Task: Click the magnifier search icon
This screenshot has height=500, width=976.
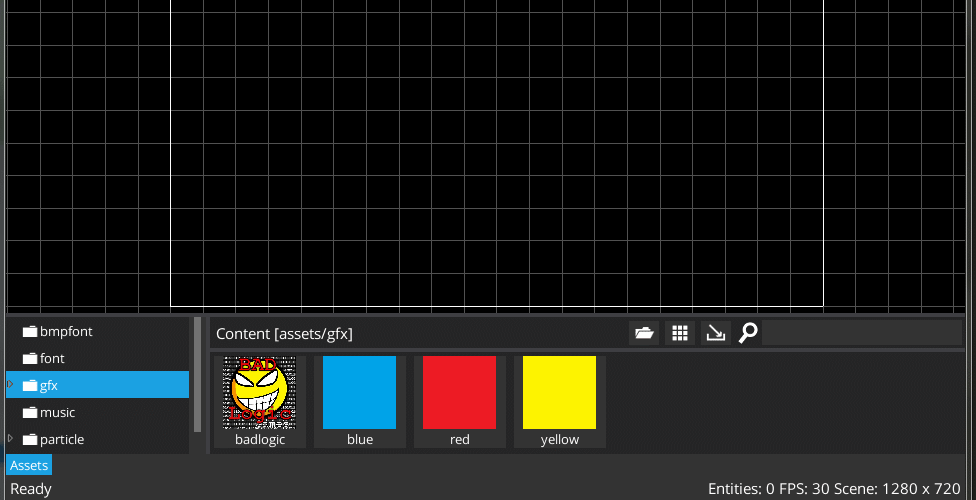Action: point(748,333)
